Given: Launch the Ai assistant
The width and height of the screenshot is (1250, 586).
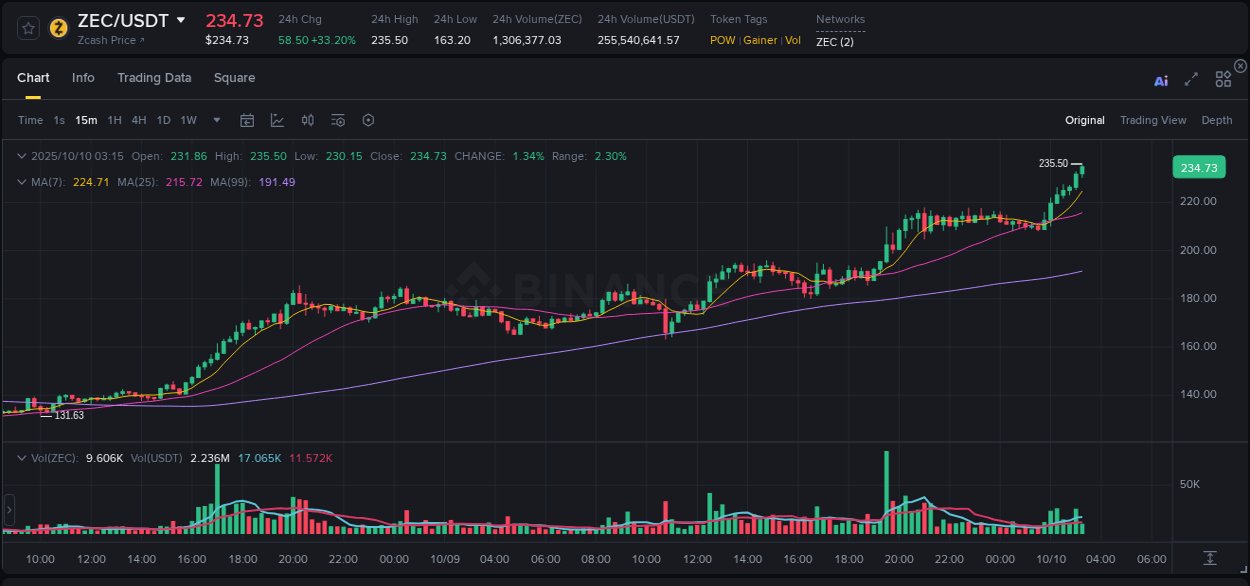Looking at the screenshot, I should [1160, 80].
